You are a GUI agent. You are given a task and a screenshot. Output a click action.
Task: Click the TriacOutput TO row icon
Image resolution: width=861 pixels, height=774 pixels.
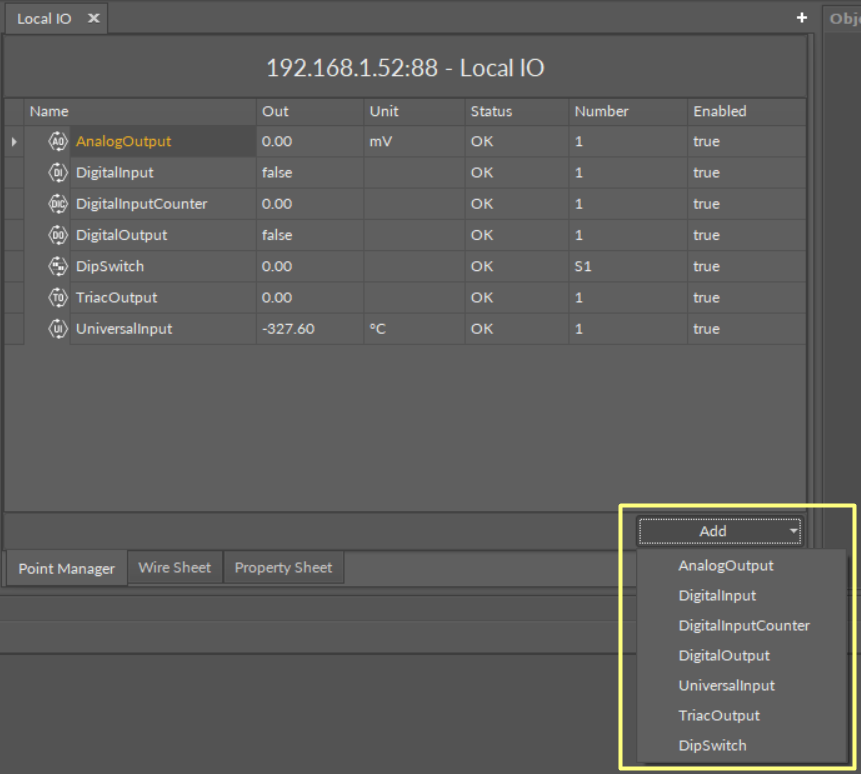coord(58,298)
